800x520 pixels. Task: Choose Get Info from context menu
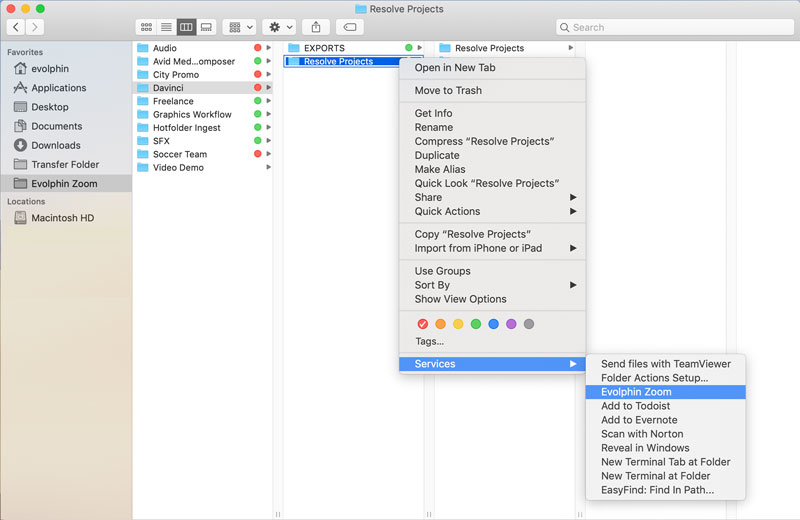click(x=492, y=113)
